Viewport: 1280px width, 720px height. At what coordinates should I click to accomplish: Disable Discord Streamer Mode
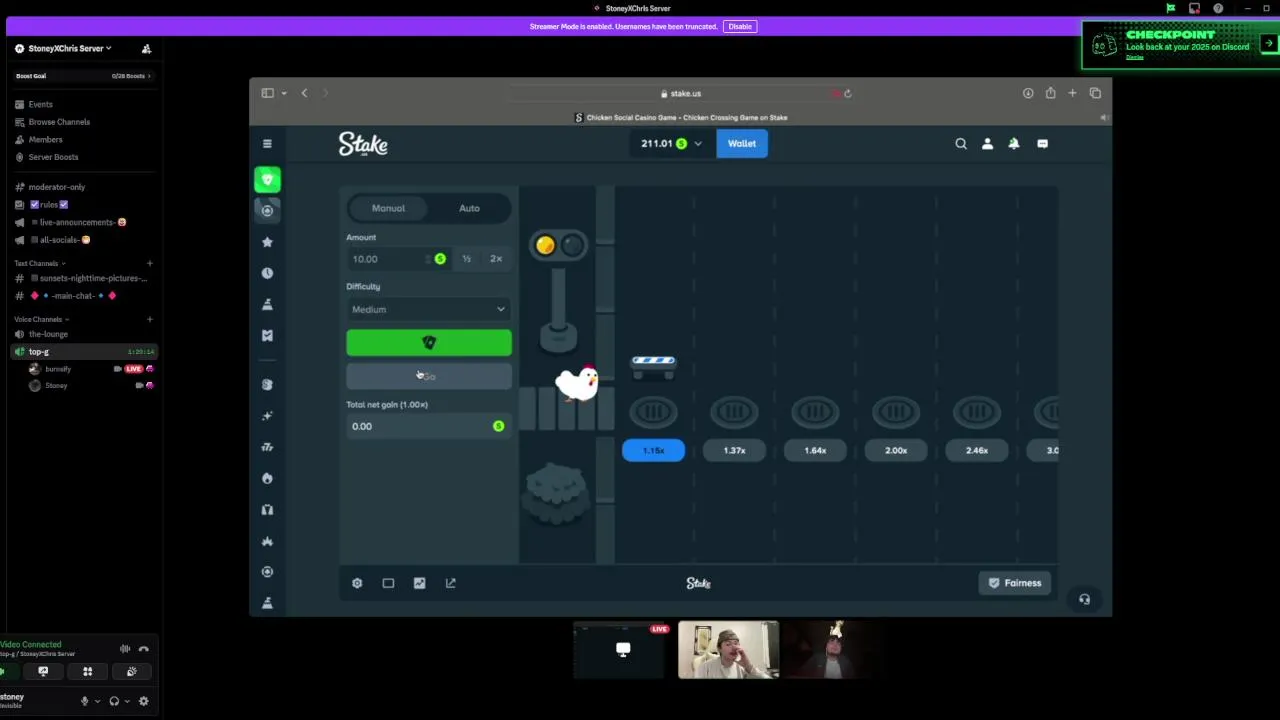(740, 26)
